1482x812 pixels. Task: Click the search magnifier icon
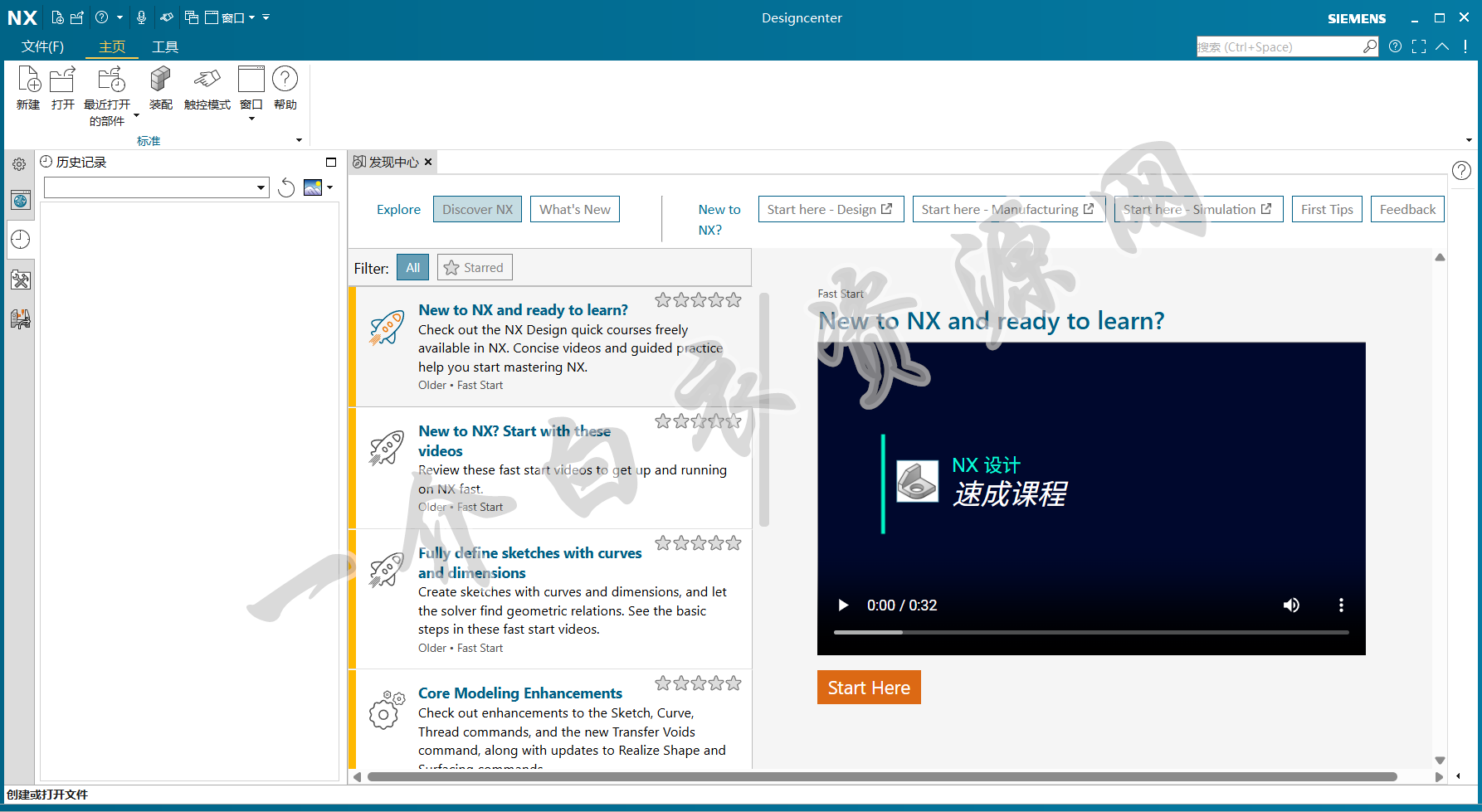(x=1370, y=46)
